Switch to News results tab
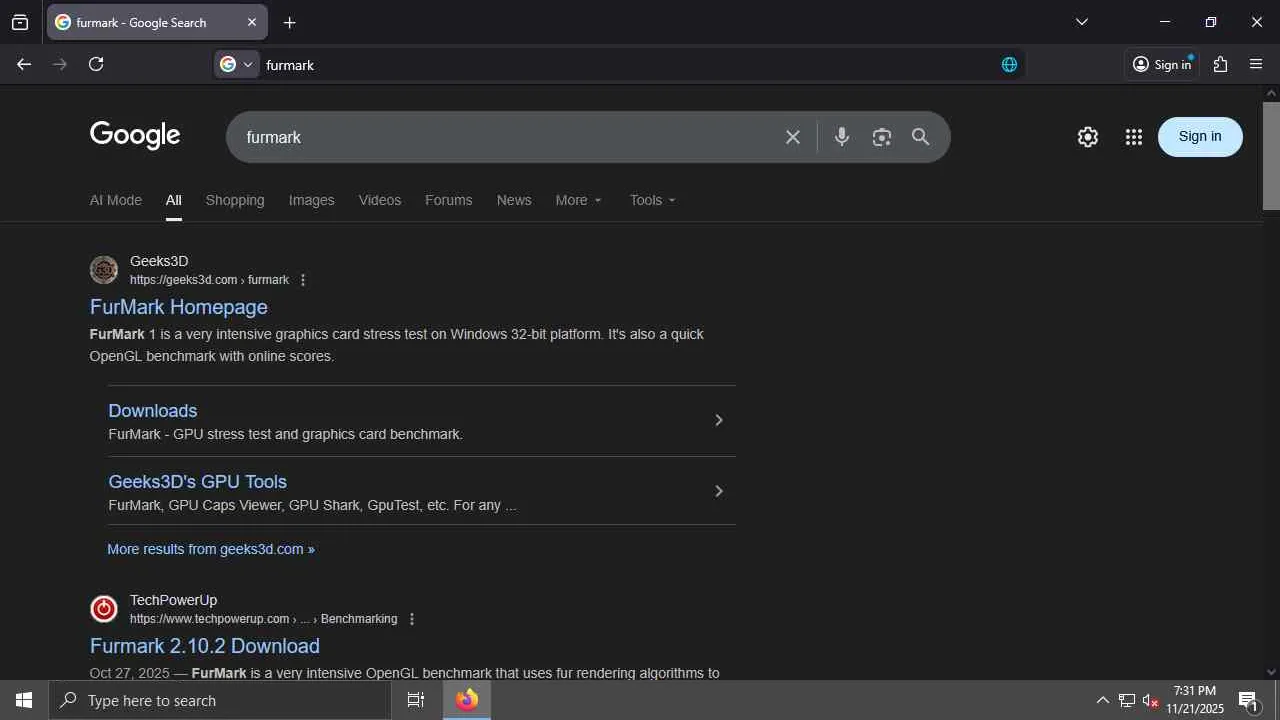This screenshot has height=720, width=1280. [x=514, y=200]
